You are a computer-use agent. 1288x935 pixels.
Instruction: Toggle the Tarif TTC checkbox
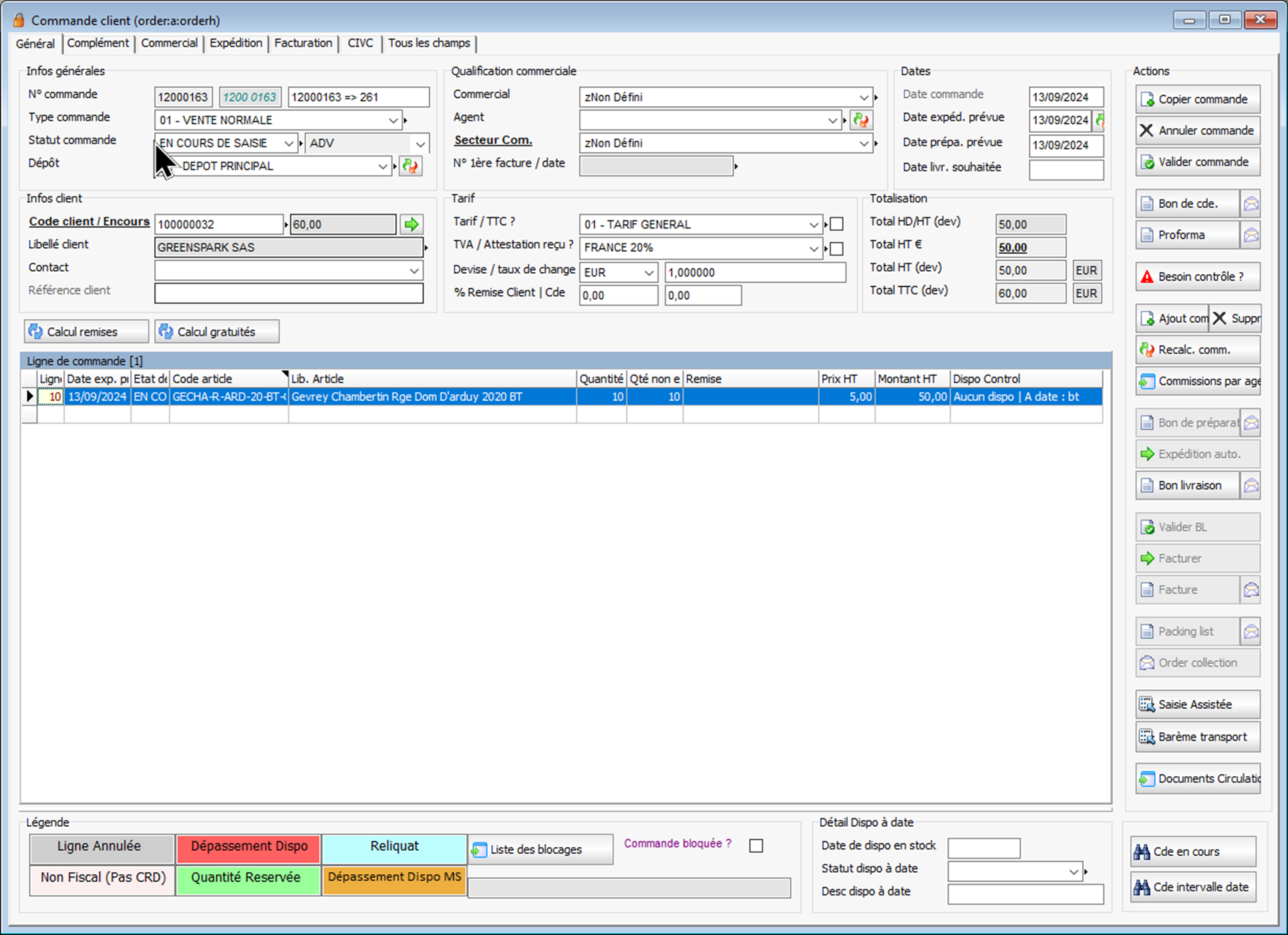click(836, 224)
